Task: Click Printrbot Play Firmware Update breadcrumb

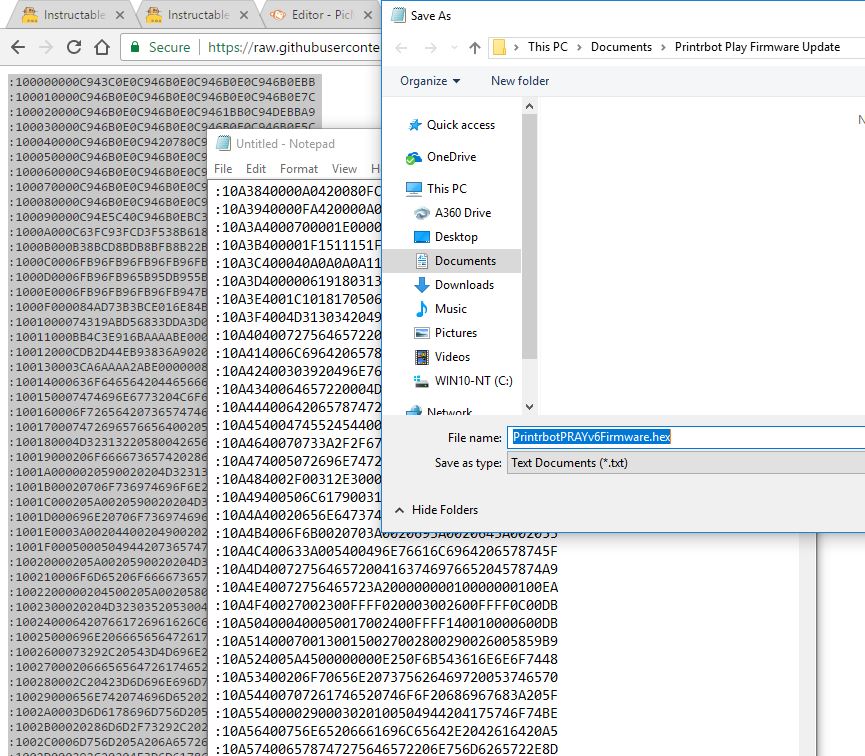Action: pos(757,47)
